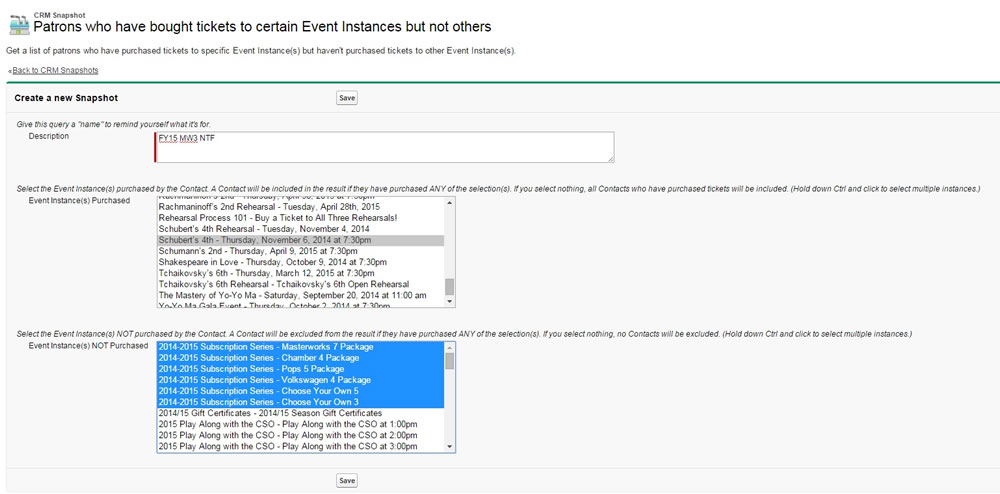The height and width of the screenshot is (494, 1000).
Task: Select Subscription Series - Pops 5 Package
Action: click(300, 369)
